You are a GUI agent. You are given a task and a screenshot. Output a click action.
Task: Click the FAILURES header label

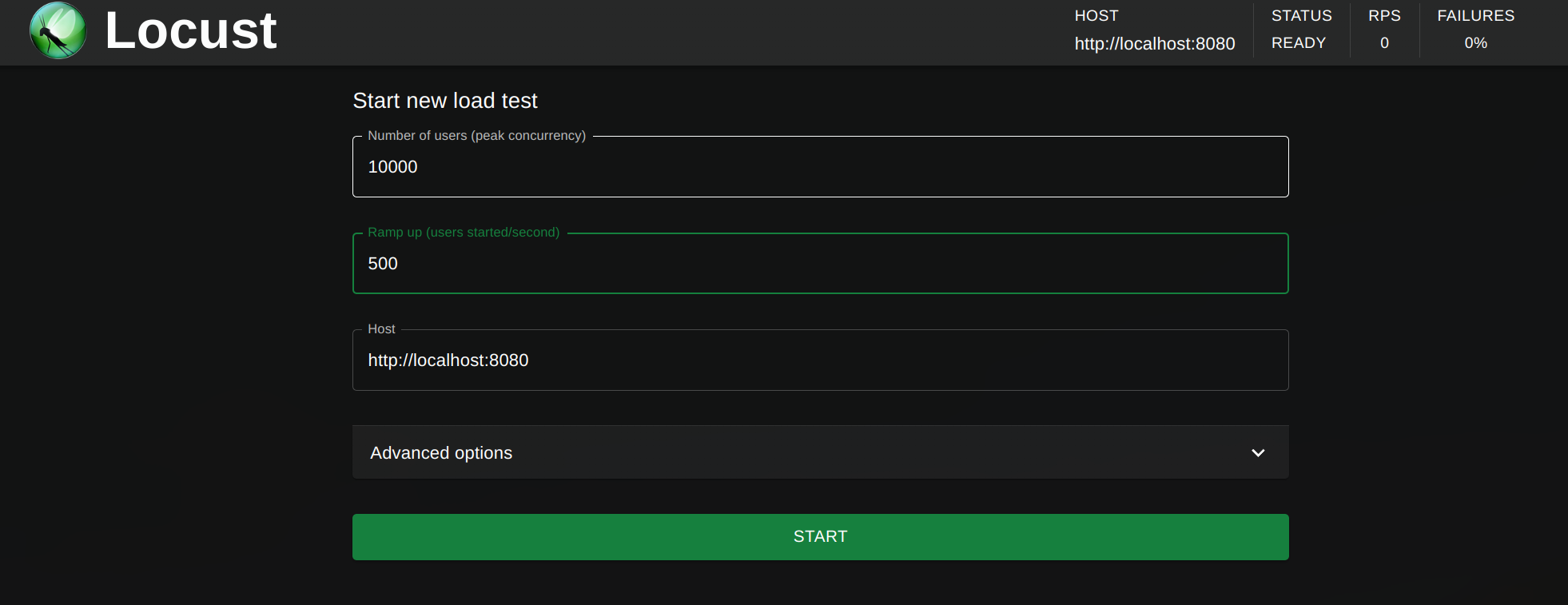[1475, 16]
